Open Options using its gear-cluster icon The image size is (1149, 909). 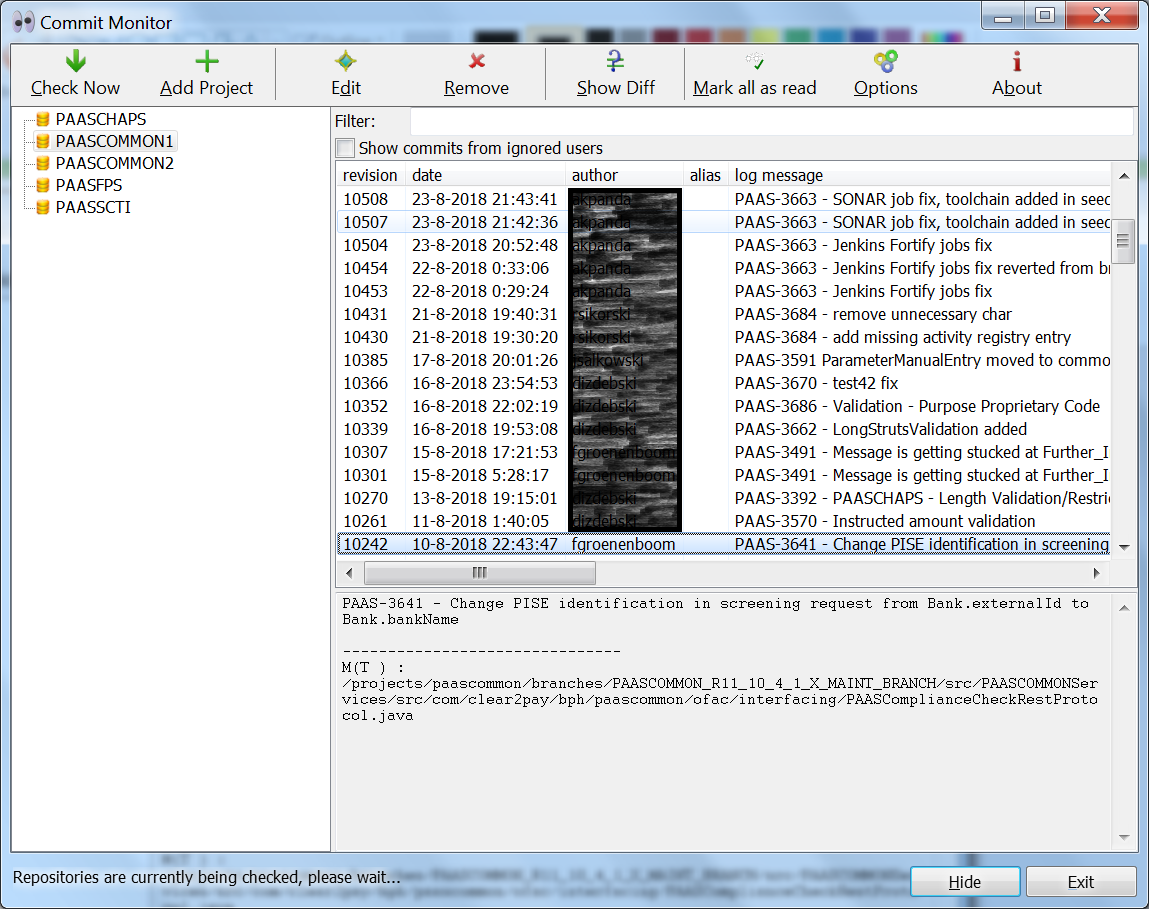[x=884, y=61]
